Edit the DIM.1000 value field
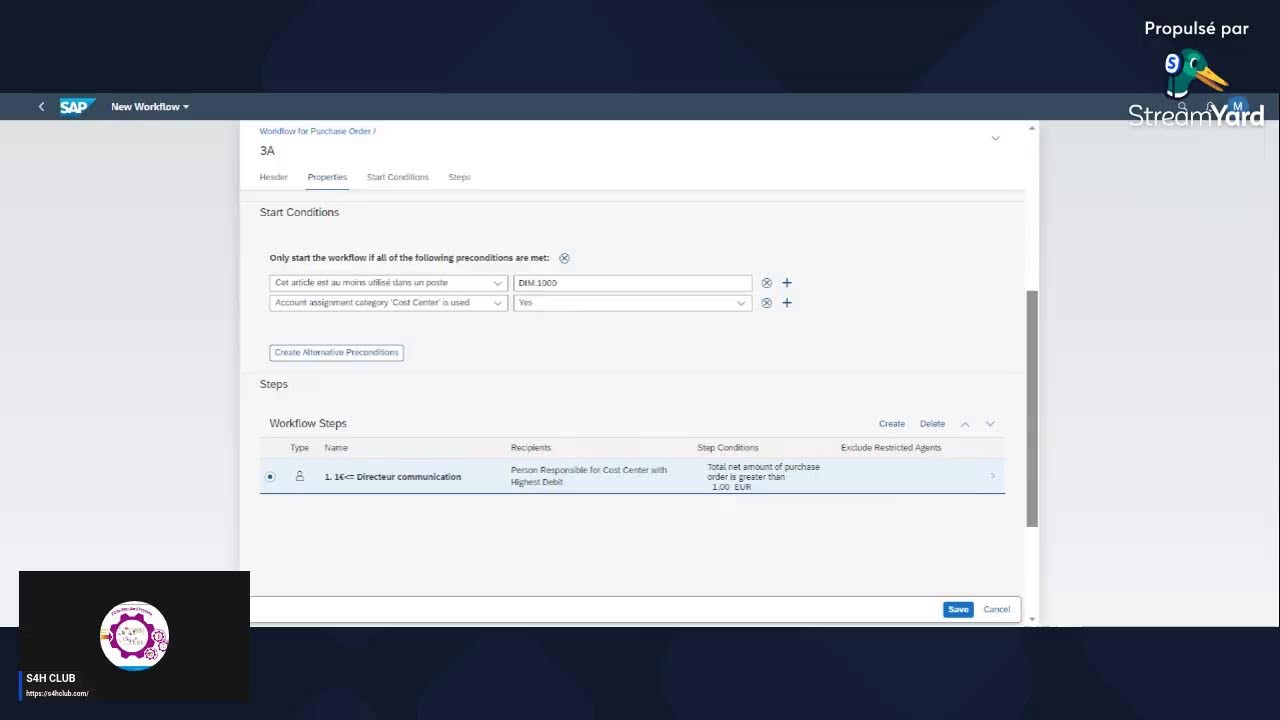The height and width of the screenshot is (720, 1280). (x=632, y=283)
